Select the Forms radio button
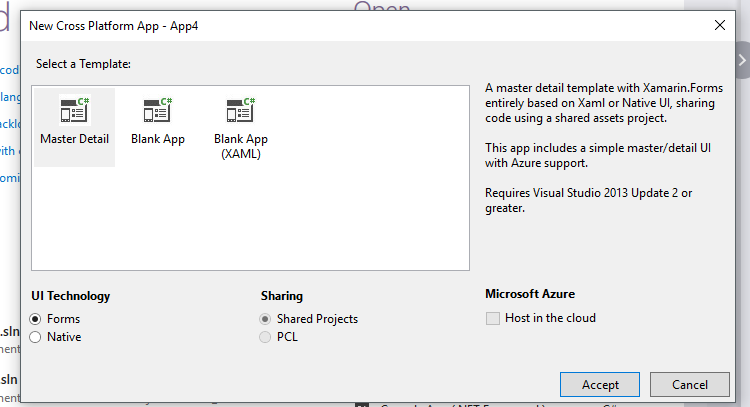Viewport: 750px width, 407px height. pos(35,319)
